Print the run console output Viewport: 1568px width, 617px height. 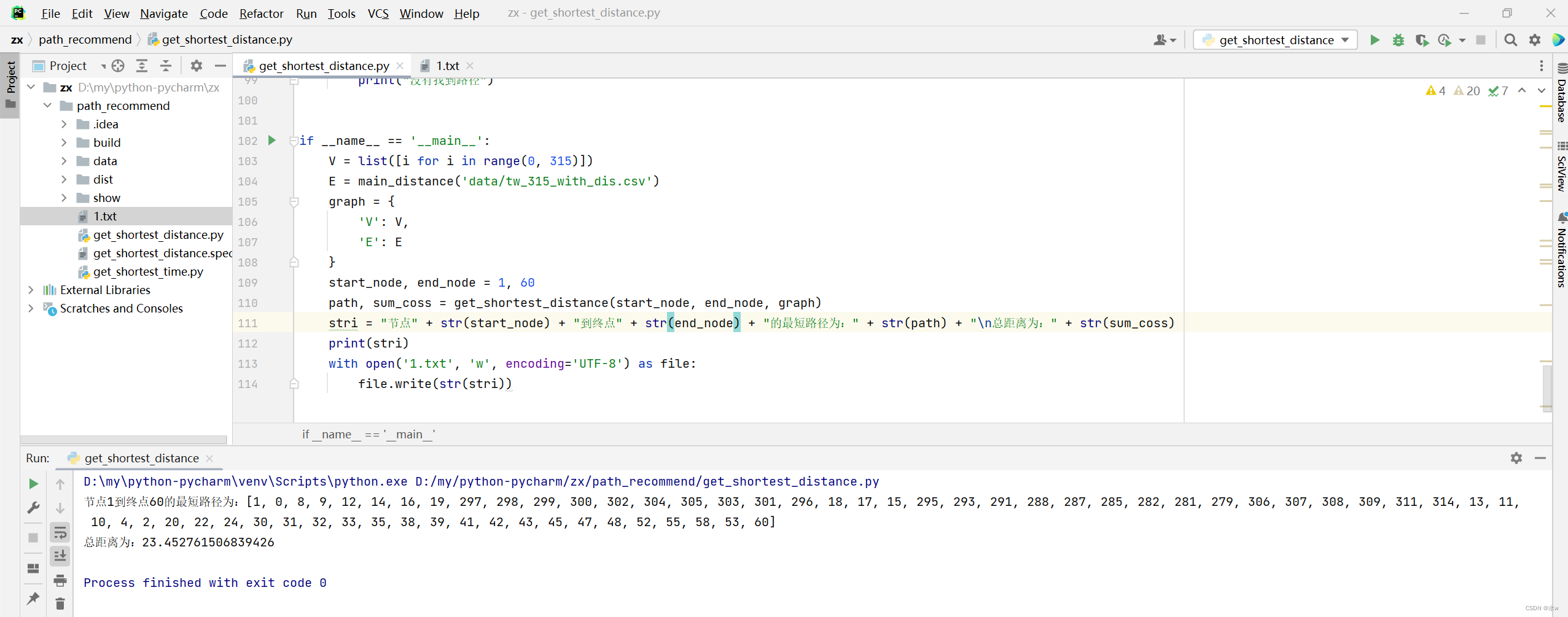[x=60, y=580]
